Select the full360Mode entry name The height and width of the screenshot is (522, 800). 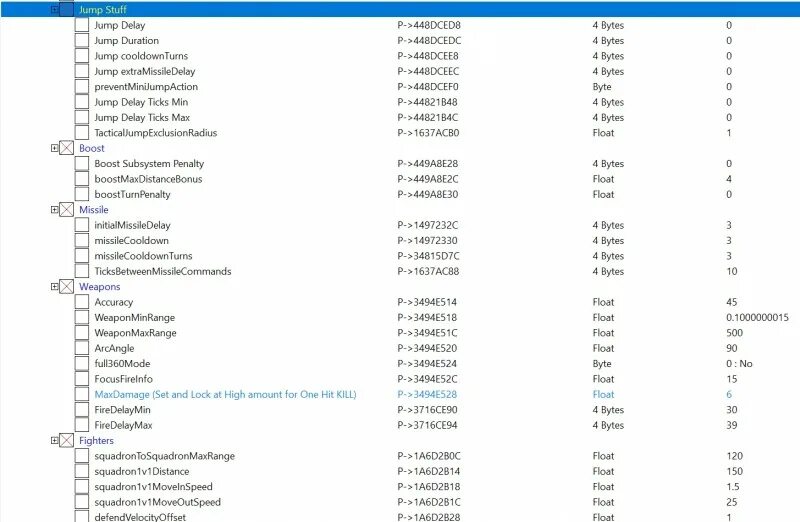[x=122, y=364]
